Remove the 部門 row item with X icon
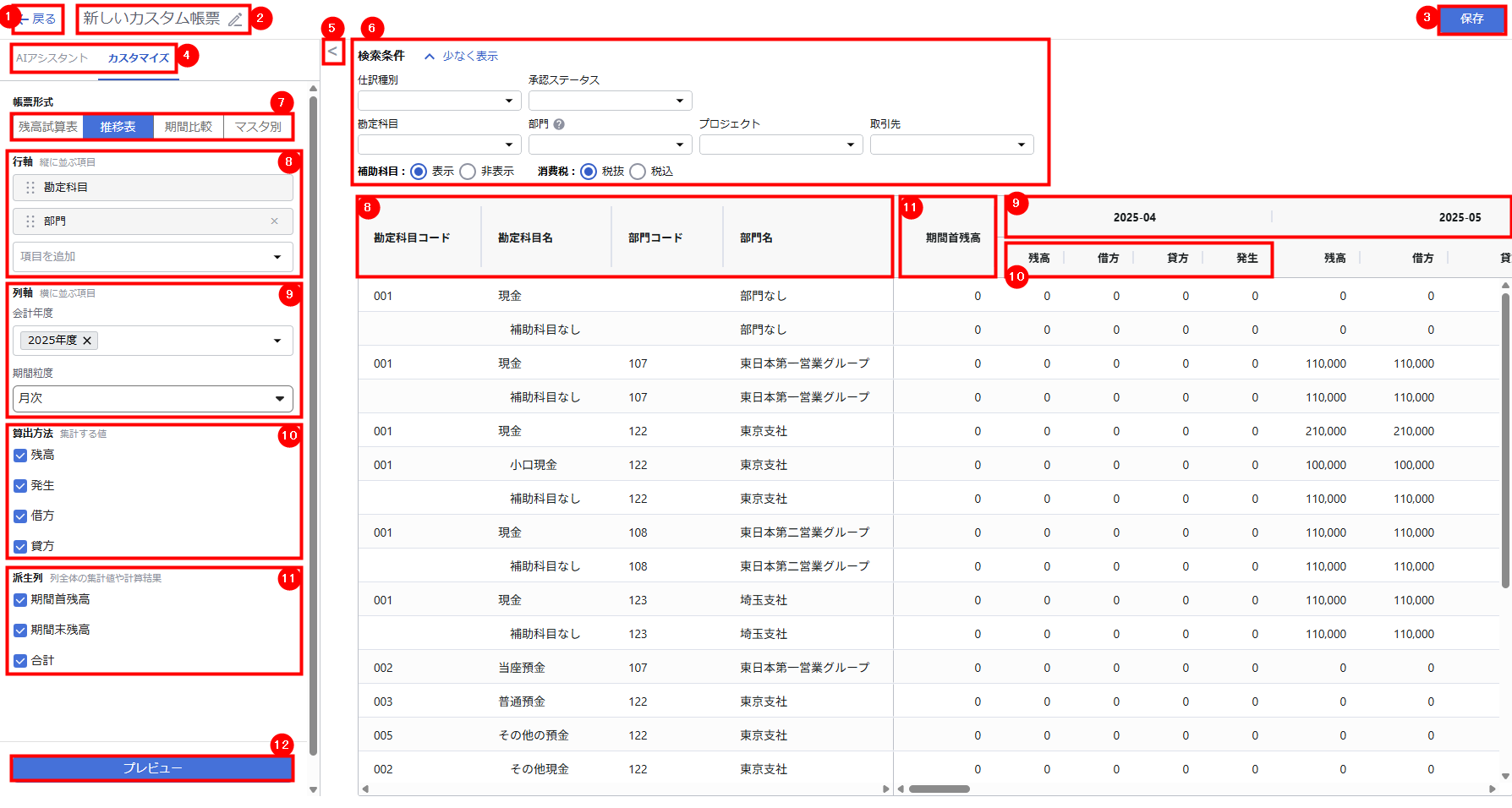 coord(274,221)
